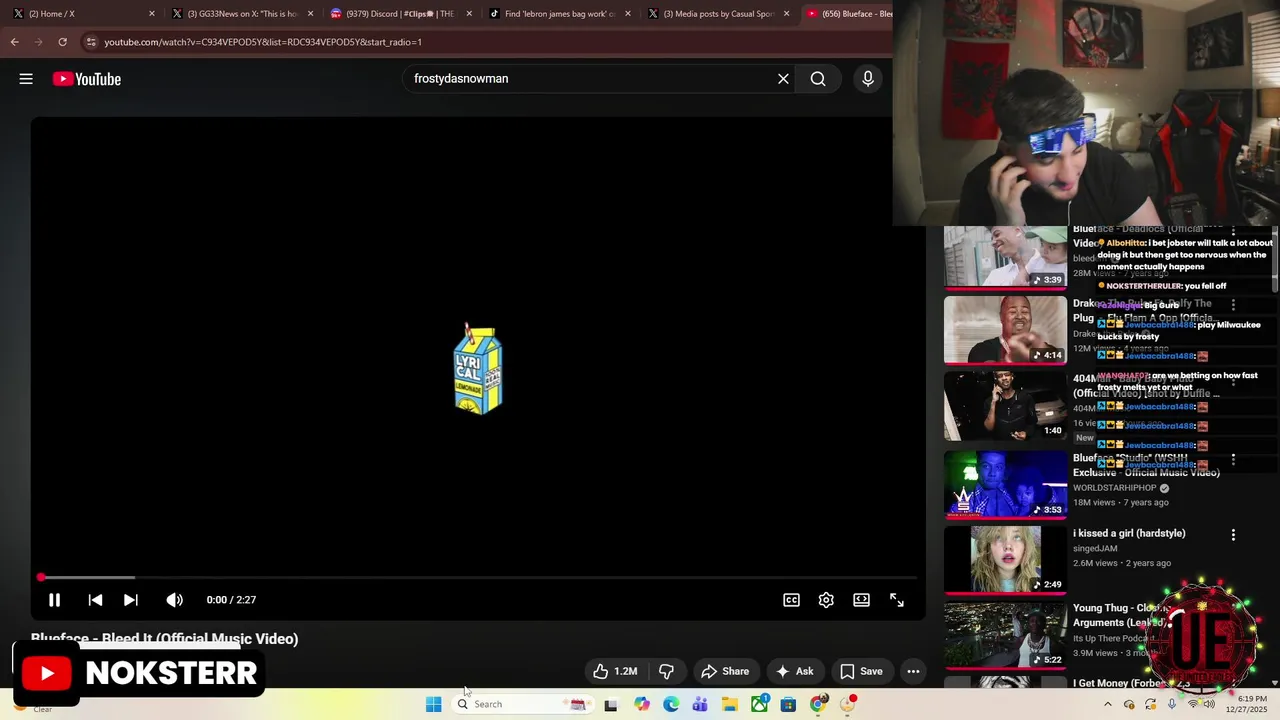Open the YouTube hamburger guide menu

26,79
